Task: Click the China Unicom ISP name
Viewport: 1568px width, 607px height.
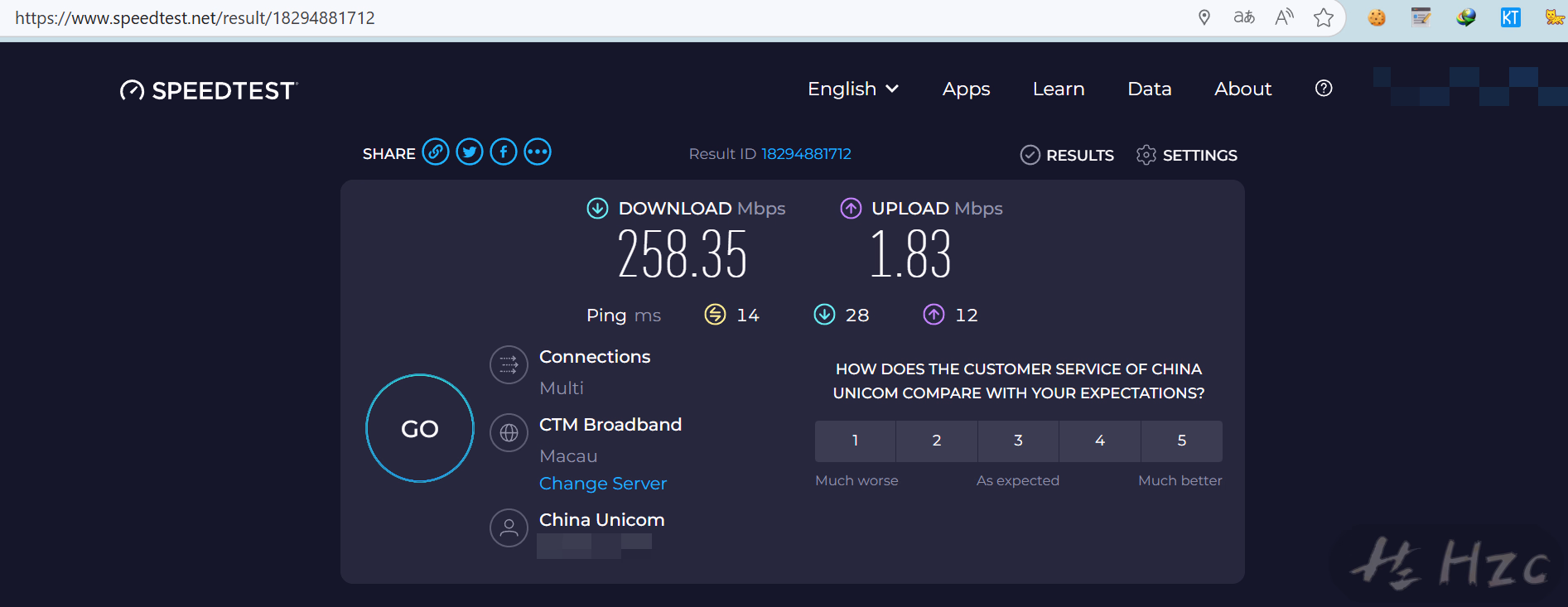Action: pos(602,520)
